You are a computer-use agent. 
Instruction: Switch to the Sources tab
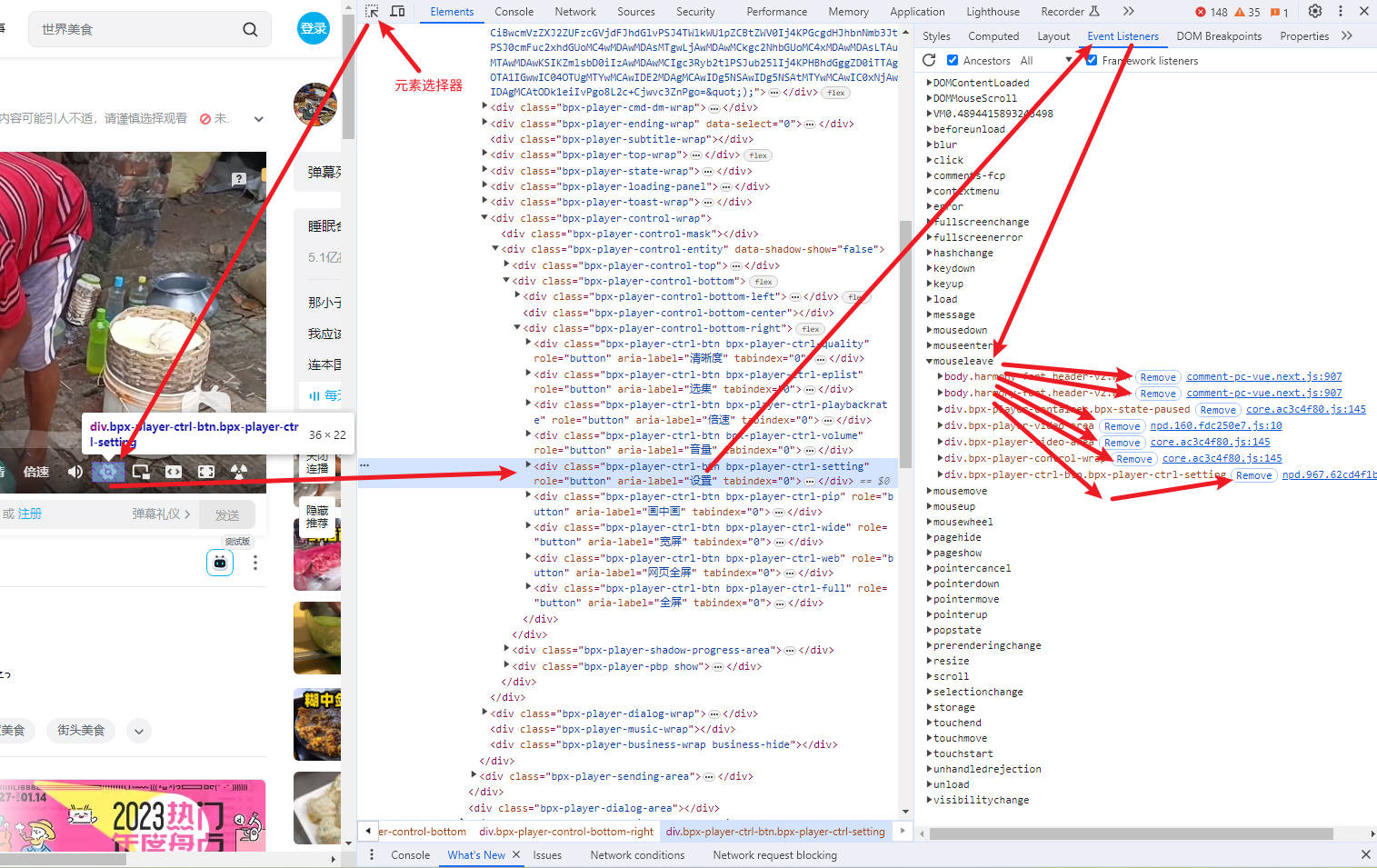click(635, 12)
